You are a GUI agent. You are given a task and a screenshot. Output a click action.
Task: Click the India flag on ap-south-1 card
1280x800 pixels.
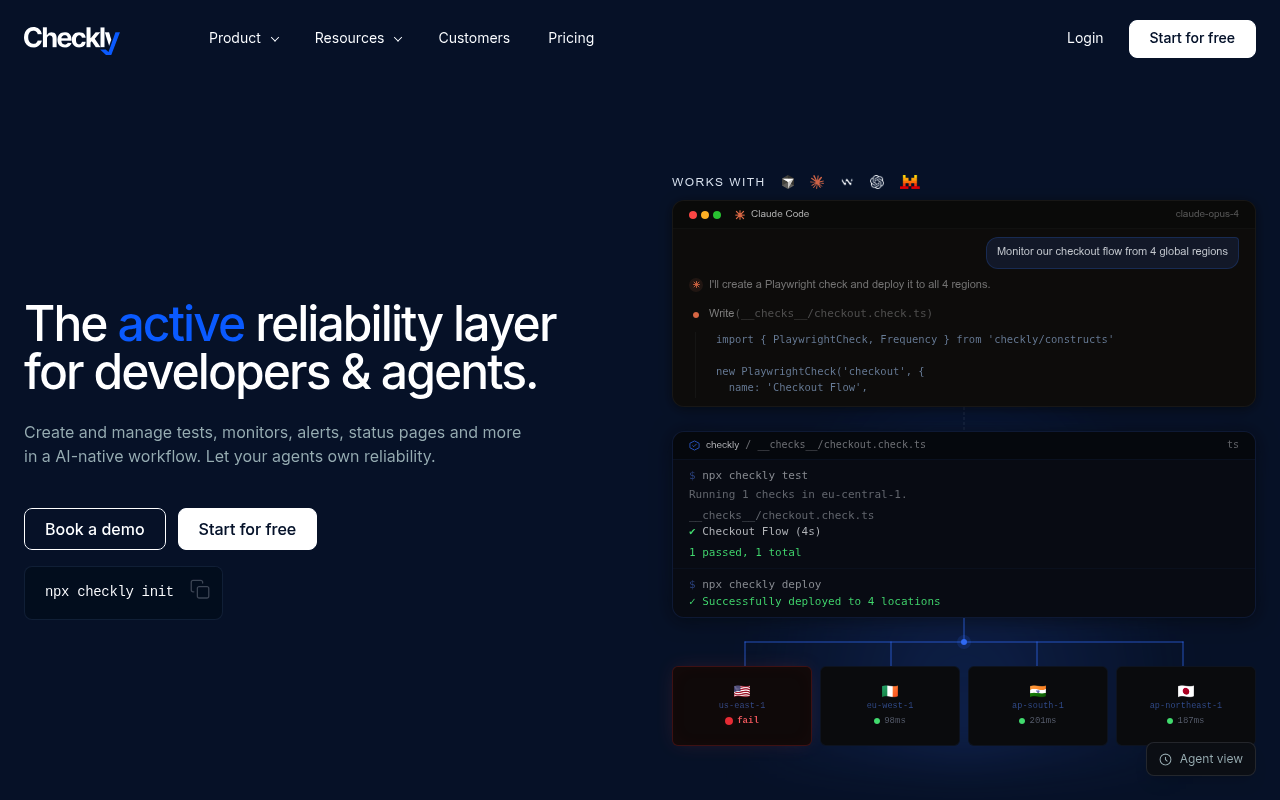pyautogui.click(x=1038, y=691)
